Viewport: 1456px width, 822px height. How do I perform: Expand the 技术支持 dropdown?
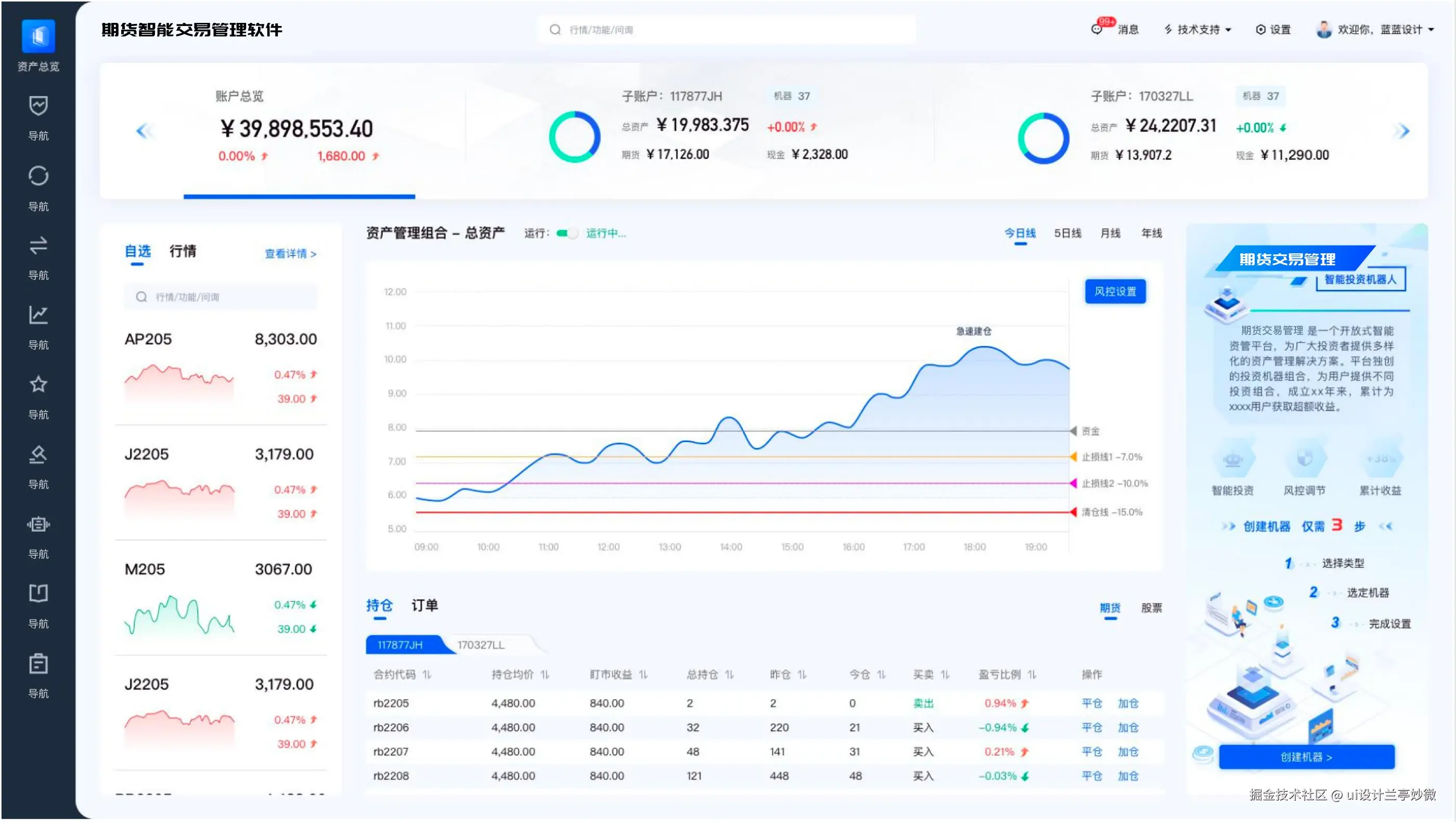pyautogui.click(x=1199, y=30)
